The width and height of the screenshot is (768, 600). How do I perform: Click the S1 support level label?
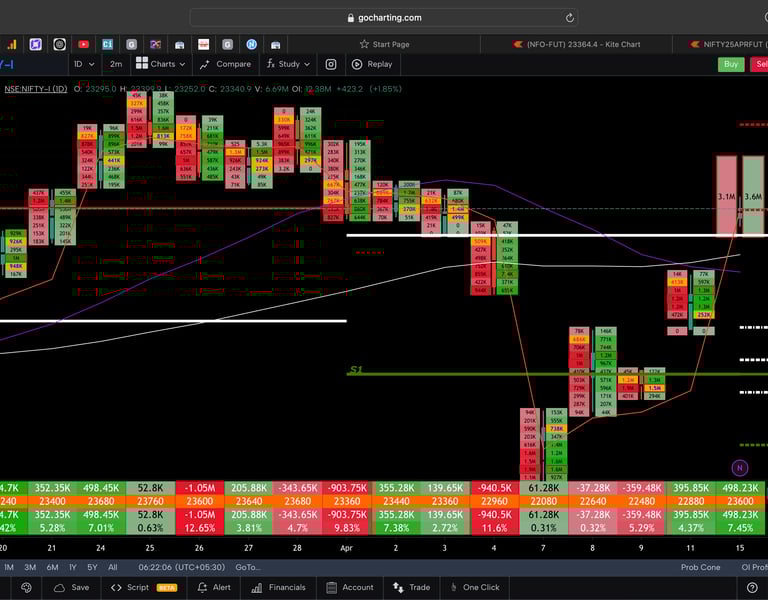click(356, 370)
